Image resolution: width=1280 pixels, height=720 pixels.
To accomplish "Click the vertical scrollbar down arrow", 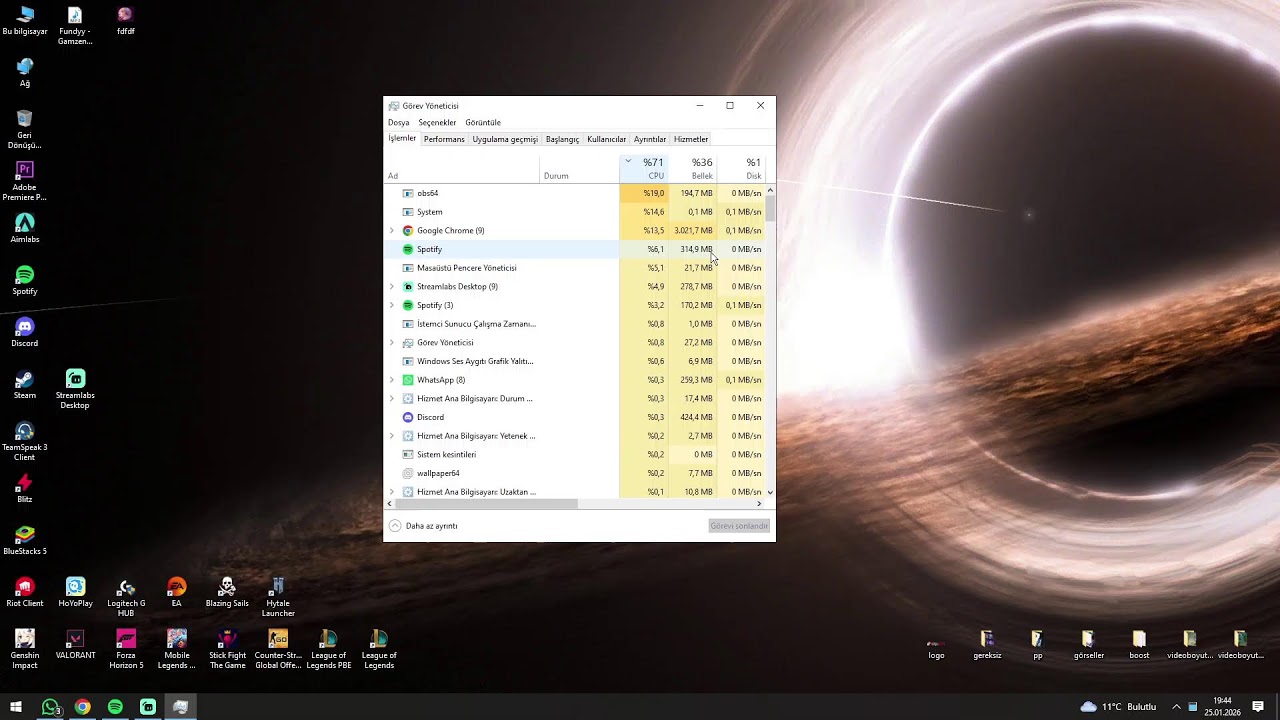I will 770,492.
